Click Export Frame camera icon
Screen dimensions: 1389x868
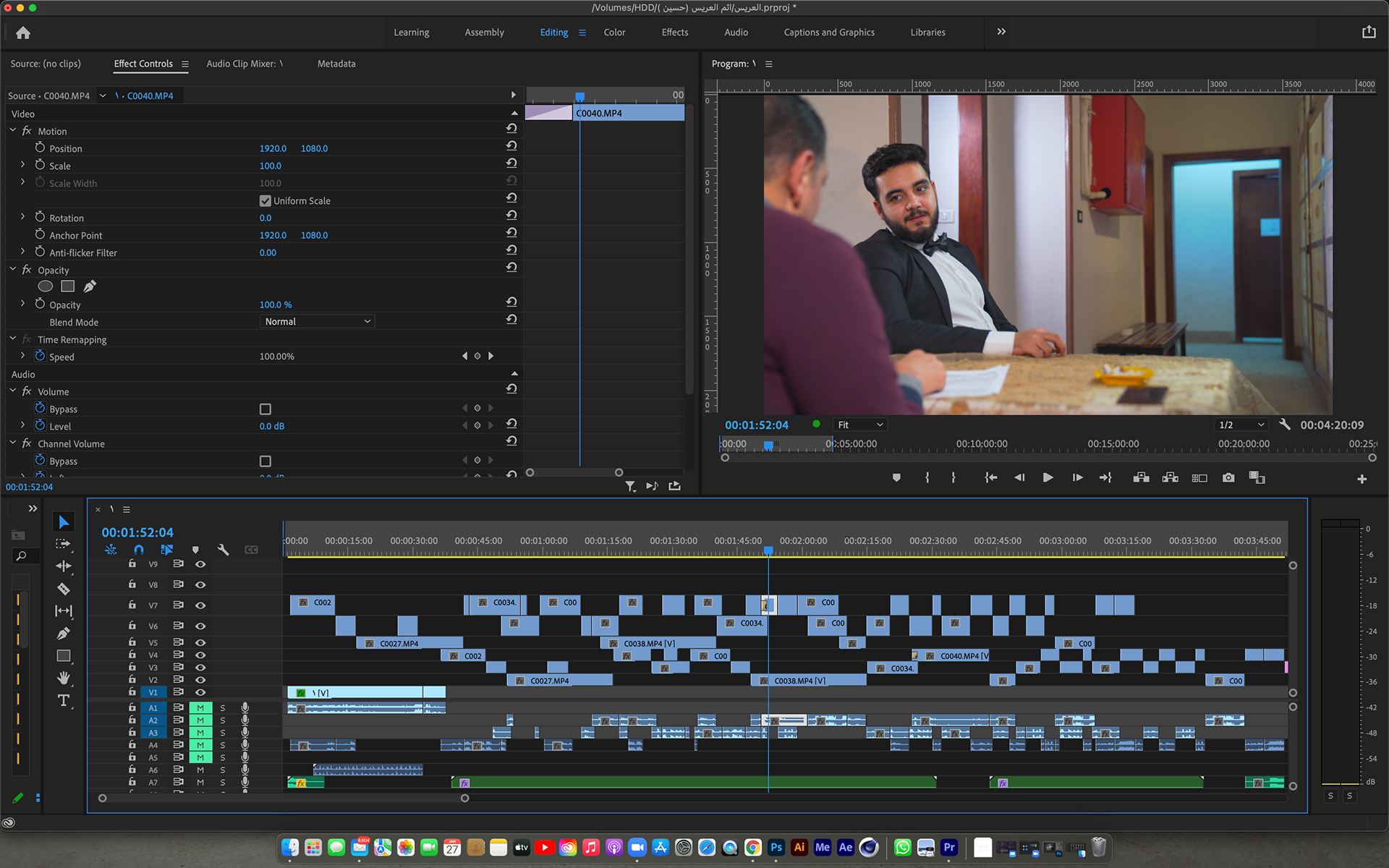pyautogui.click(x=1228, y=478)
